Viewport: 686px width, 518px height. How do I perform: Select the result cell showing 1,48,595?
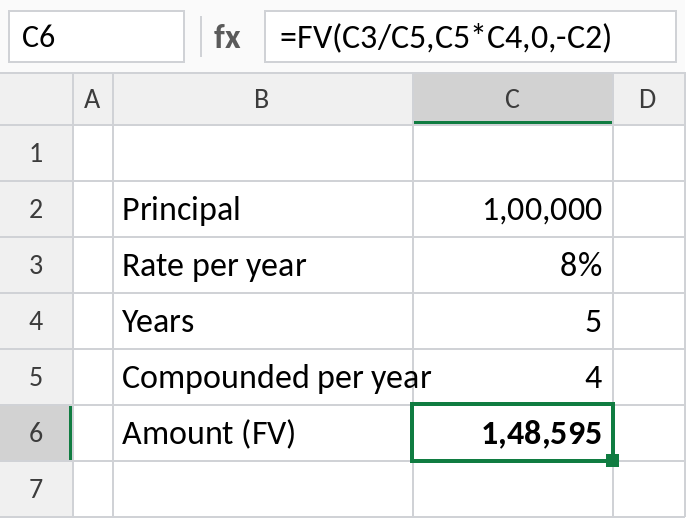(513, 433)
